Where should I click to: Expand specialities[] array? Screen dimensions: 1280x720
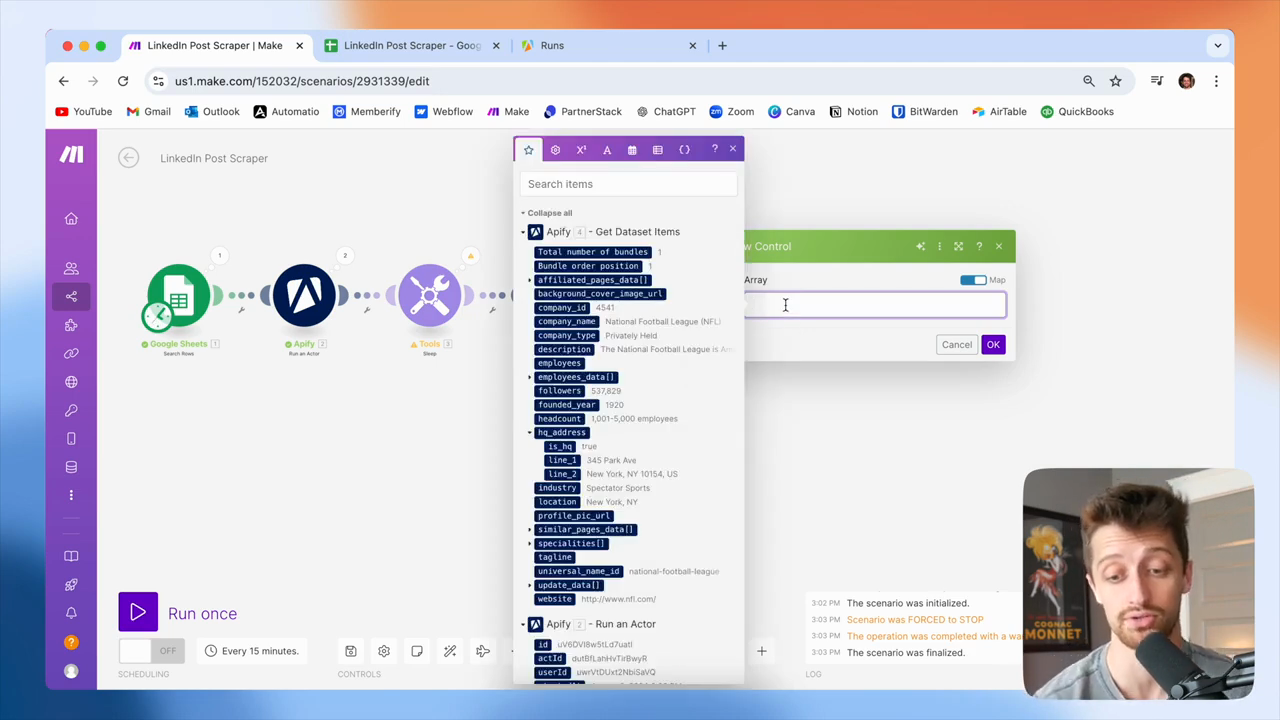pyautogui.click(x=530, y=543)
